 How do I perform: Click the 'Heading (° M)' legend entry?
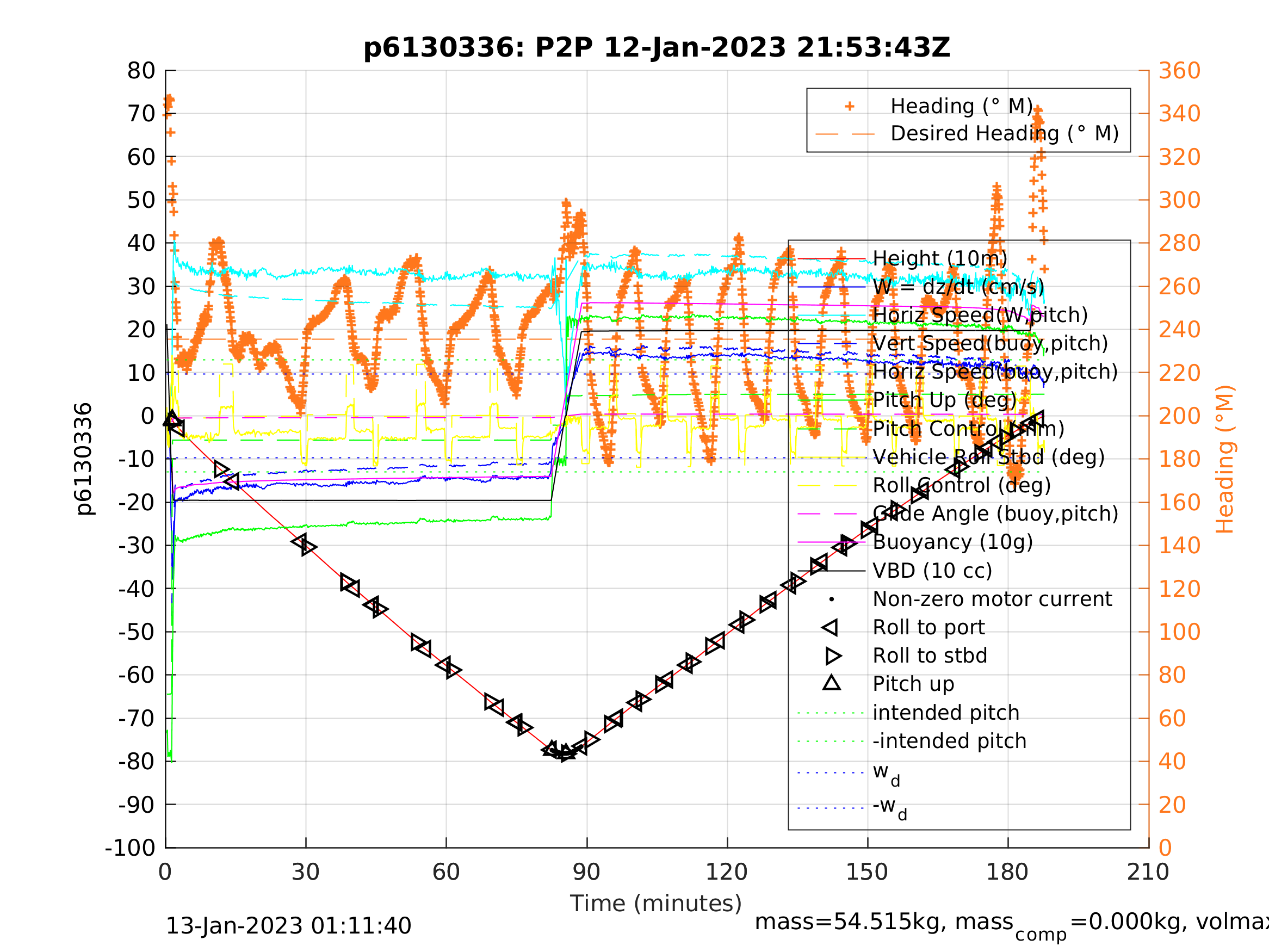tap(962, 106)
